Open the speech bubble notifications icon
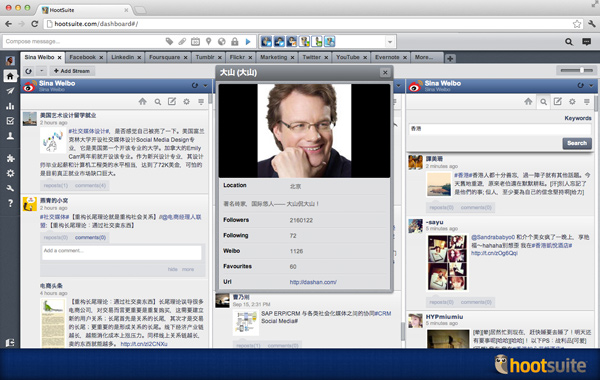 586,41
